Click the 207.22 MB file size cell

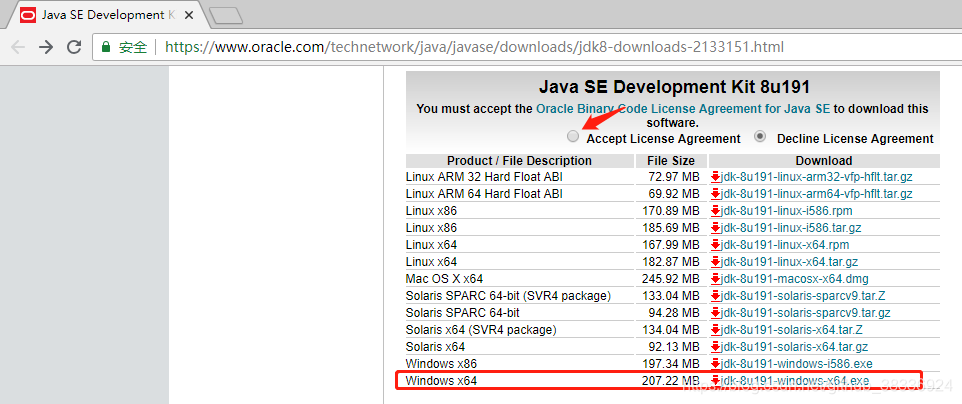tap(671, 381)
